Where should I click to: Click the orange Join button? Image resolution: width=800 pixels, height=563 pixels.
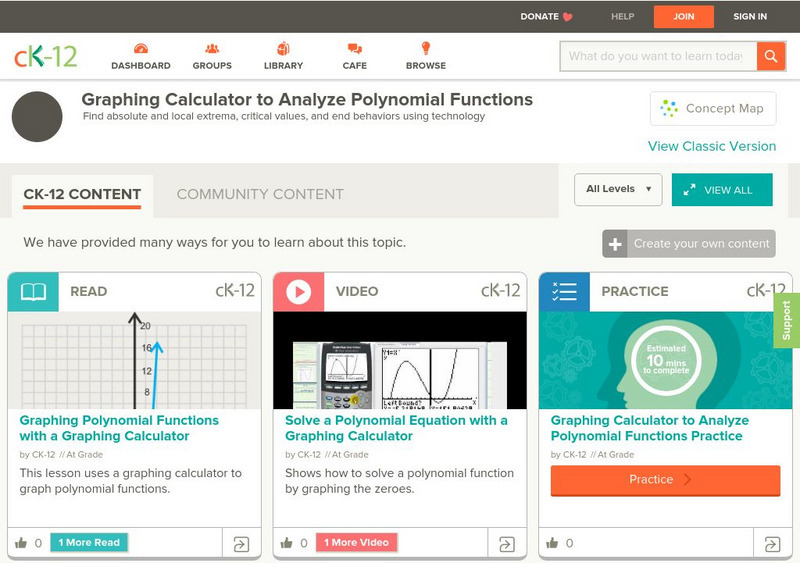[684, 17]
